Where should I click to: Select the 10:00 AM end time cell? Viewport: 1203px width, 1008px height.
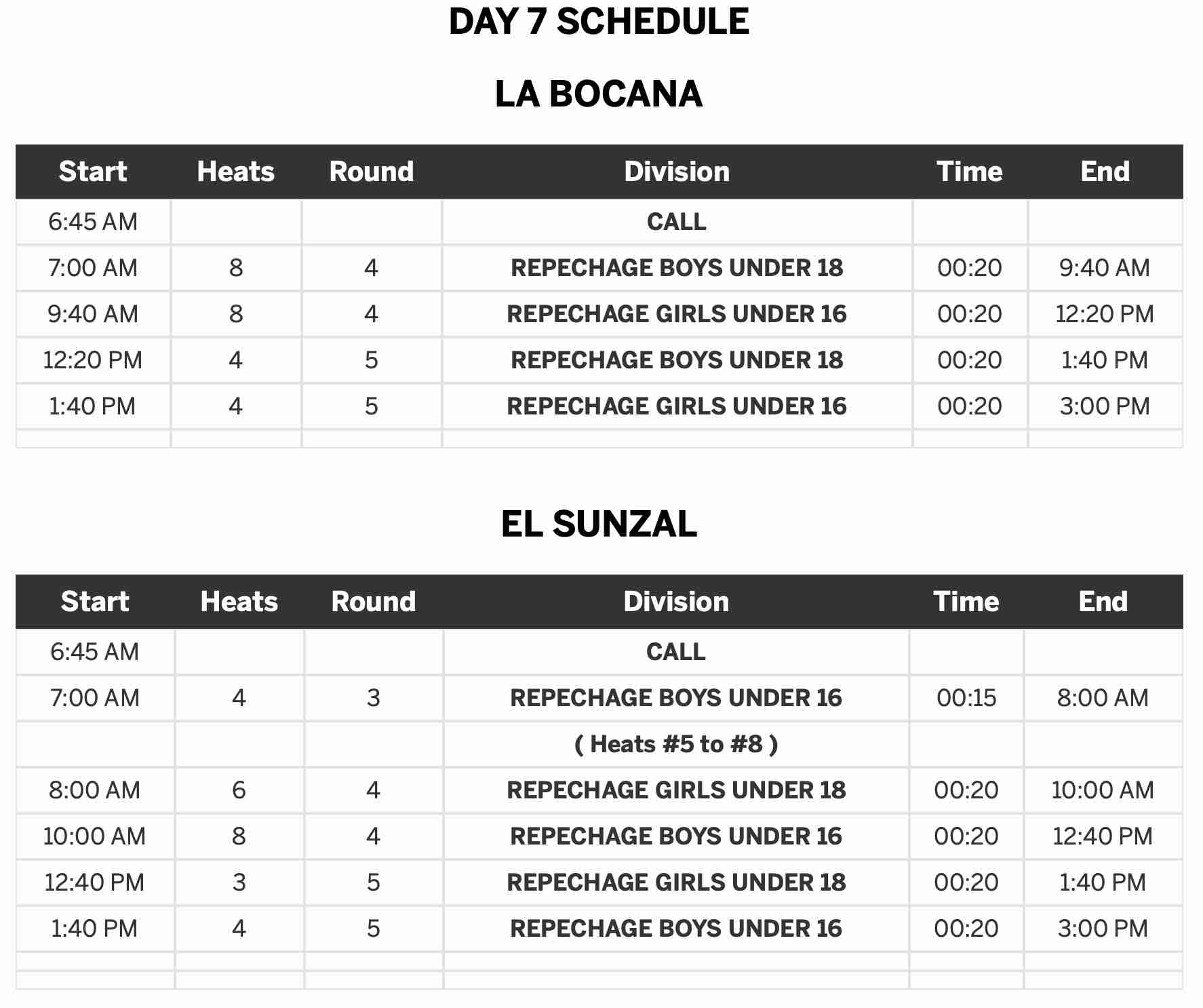click(1103, 790)
